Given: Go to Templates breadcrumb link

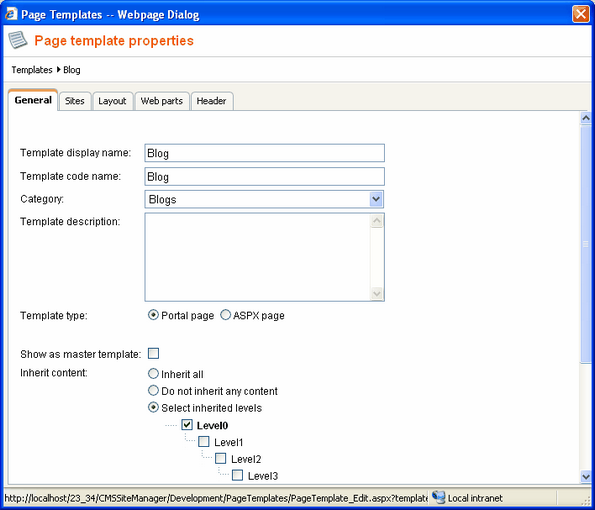Looking at the screenshot, I should 32,70.
